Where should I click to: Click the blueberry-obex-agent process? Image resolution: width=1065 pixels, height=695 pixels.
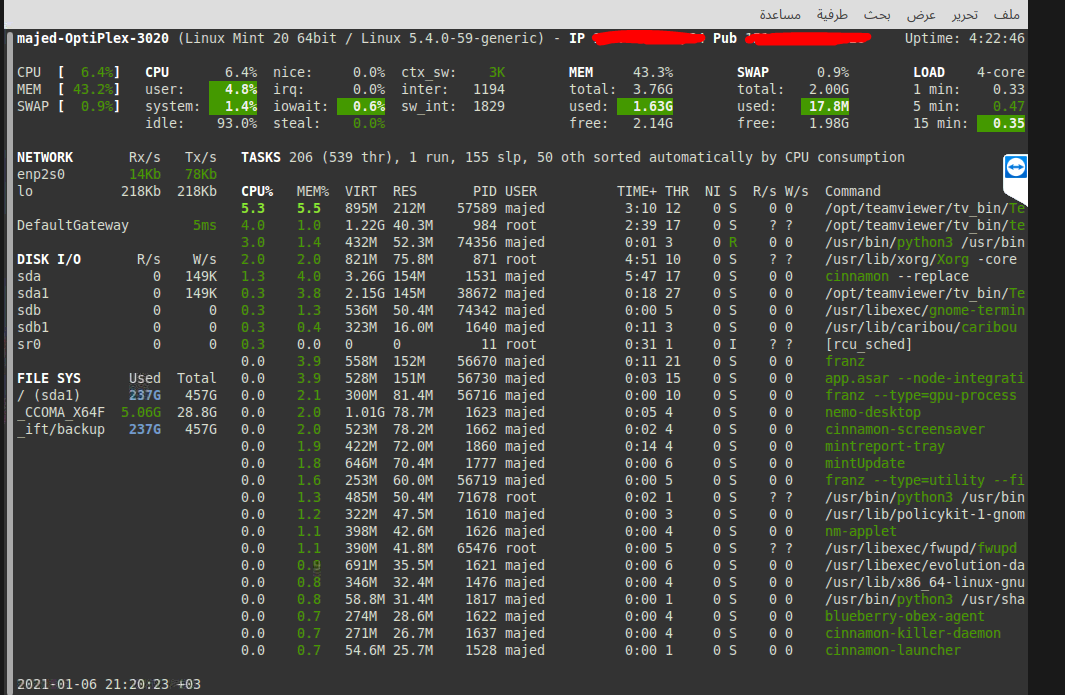[905, 616]
